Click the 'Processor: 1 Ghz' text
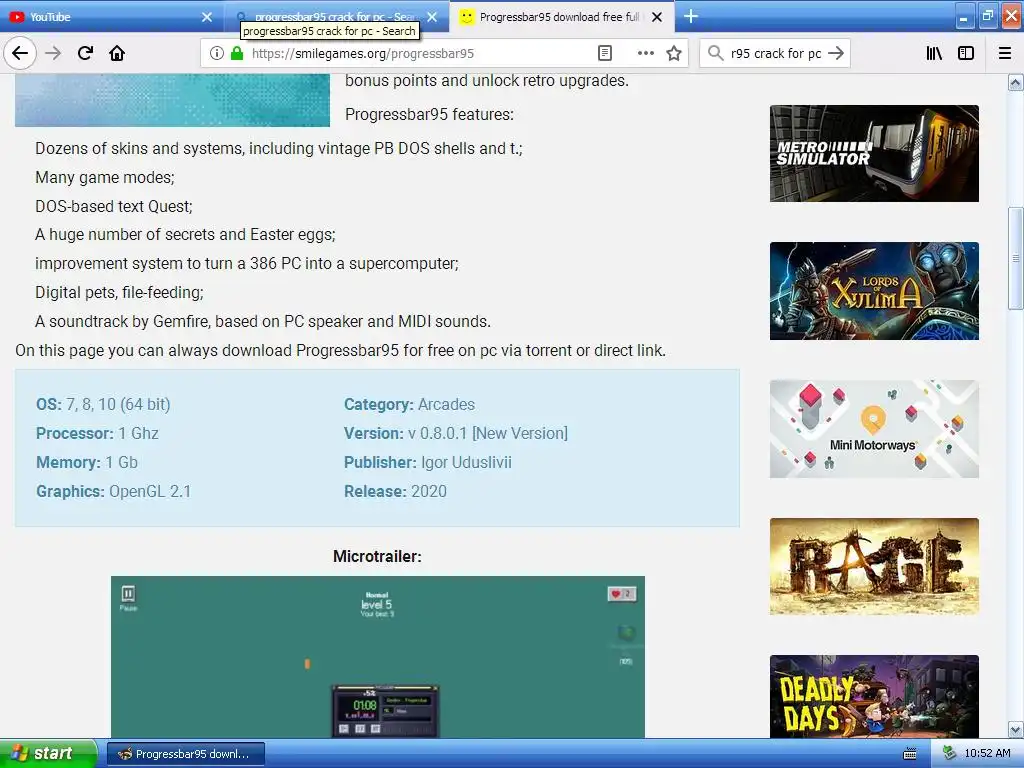The image size is (1024, 768). pos(97,433)
